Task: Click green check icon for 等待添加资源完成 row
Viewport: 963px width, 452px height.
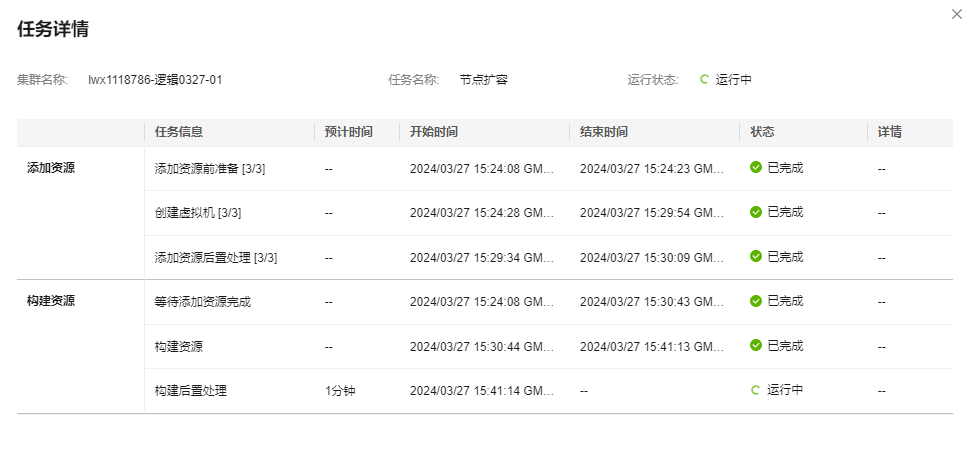Action: pos(756,301)
